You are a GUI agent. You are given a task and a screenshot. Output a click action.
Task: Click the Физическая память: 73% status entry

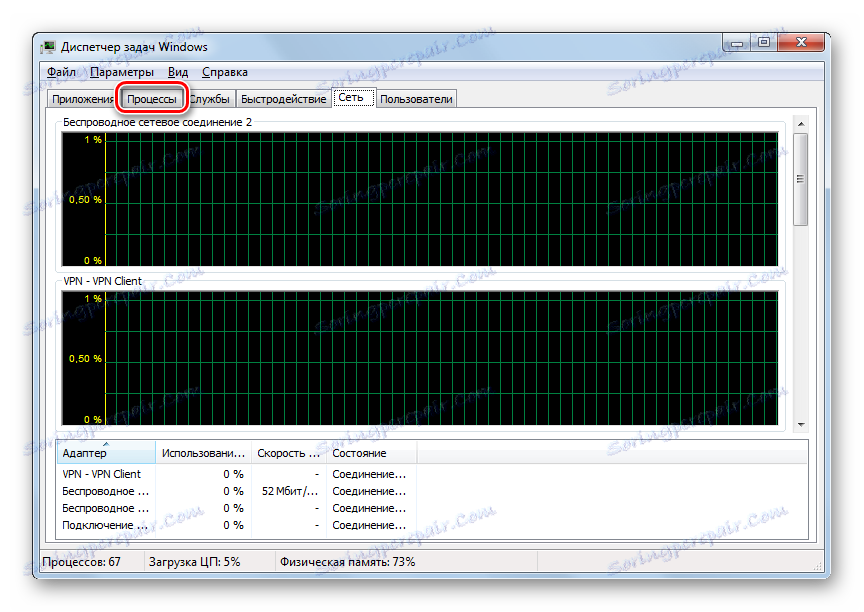click(348, 562)
